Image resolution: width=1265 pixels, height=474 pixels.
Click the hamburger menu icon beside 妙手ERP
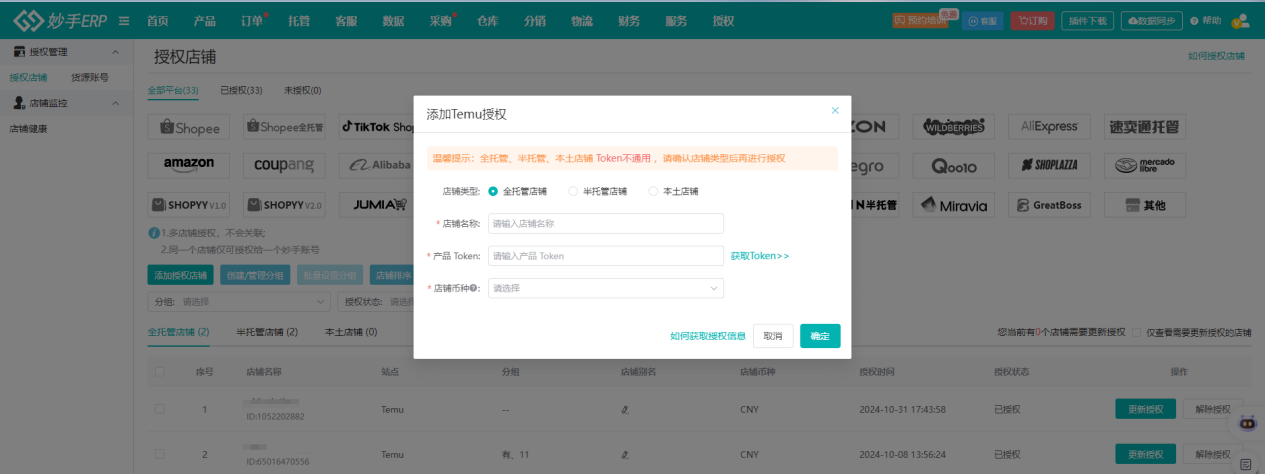[x=123, y=21]
